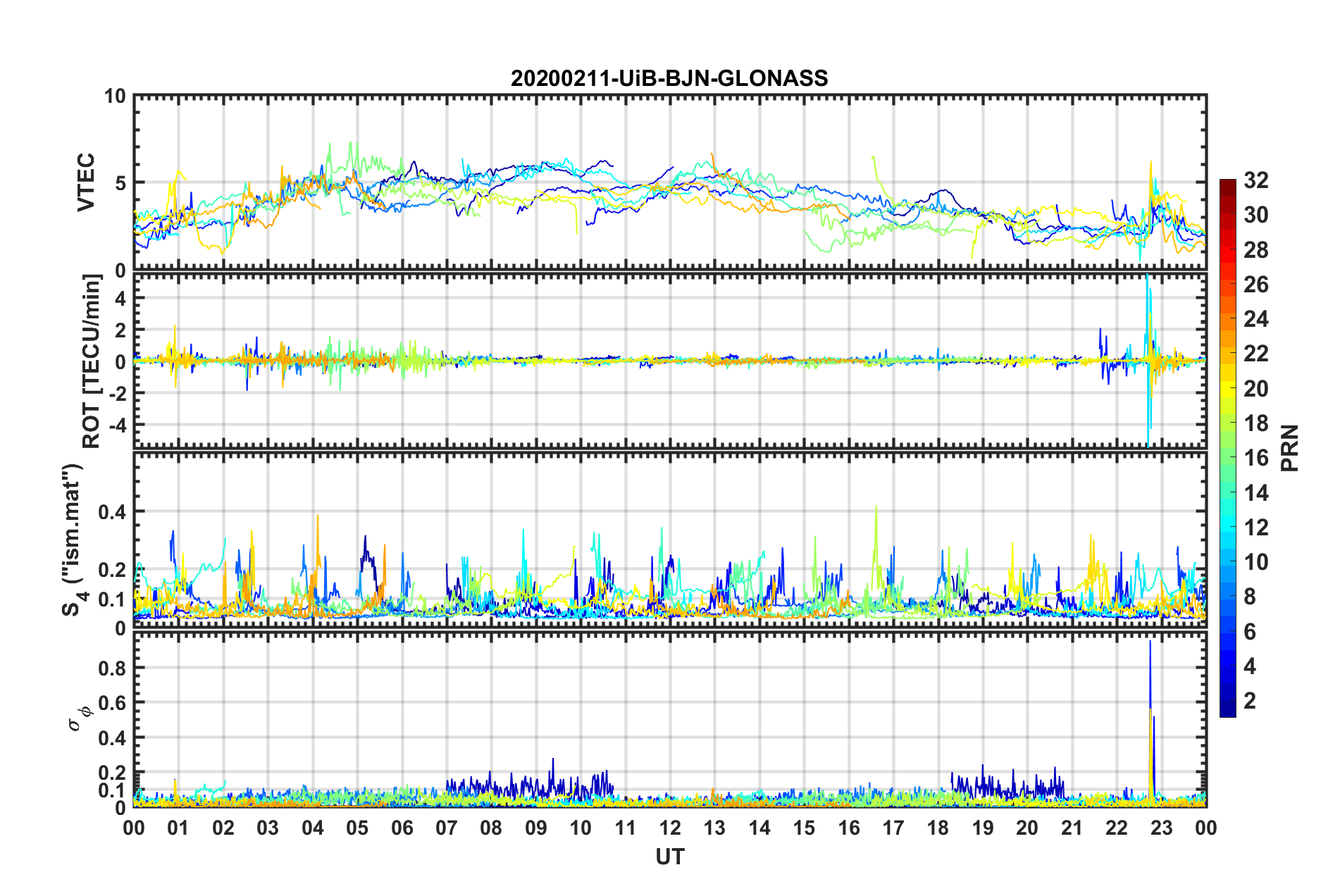The height and width of the screenshot is (896, 1340).
Task: Click the PRN colorbar label
Action: pos(1290,448)
